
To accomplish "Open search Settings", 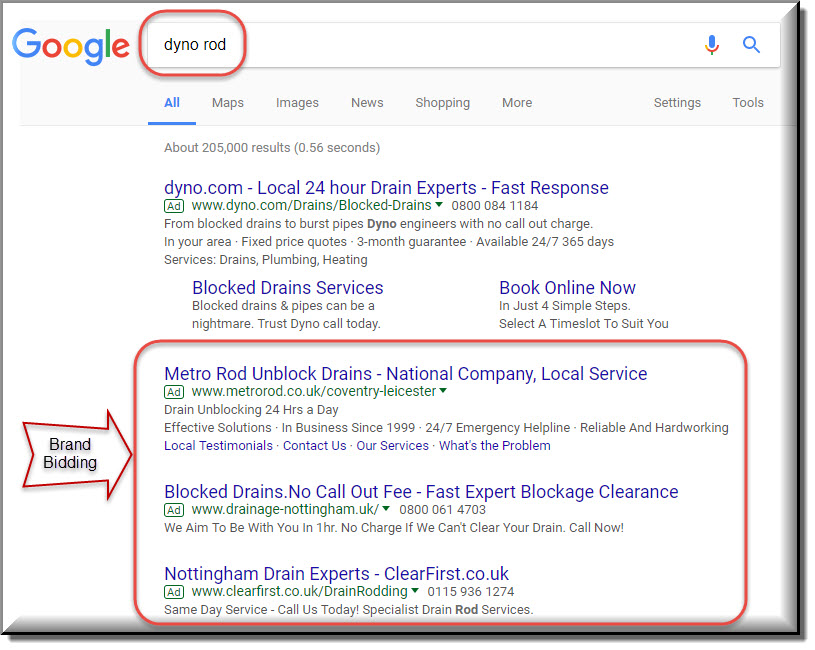I will point(677,103).
